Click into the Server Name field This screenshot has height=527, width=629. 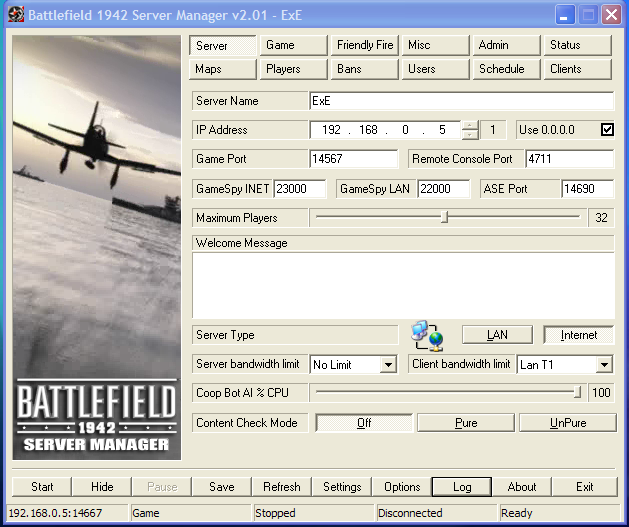pyautogui.click(x=461, y=101)
